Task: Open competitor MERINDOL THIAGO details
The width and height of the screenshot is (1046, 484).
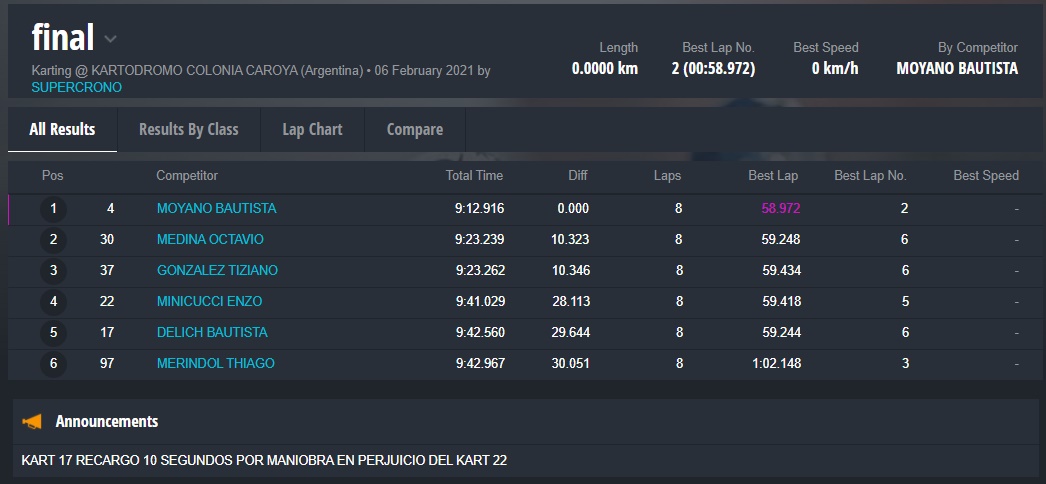Action: pyautogui.click(x=215, y=364)
